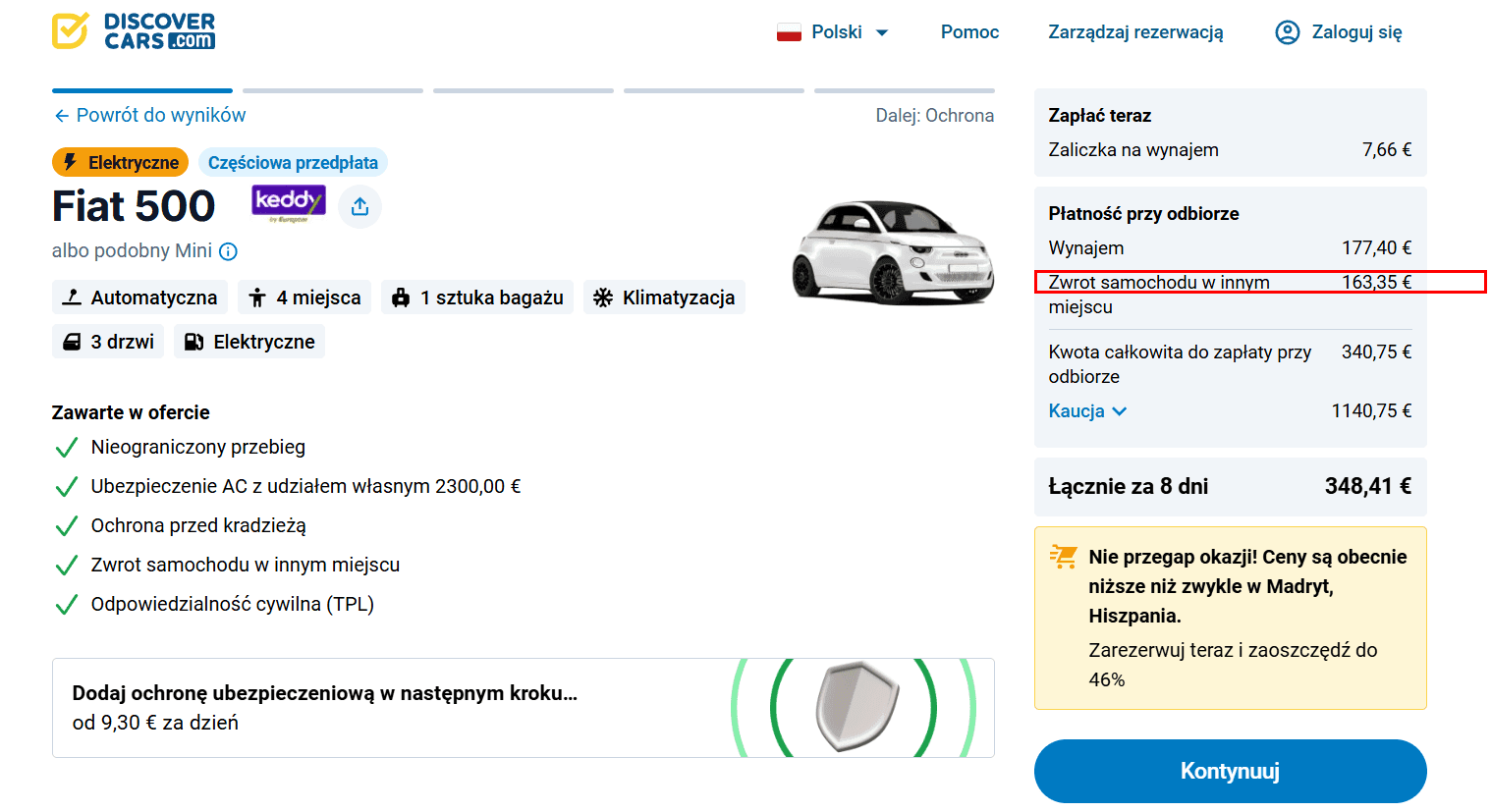Screen dimensions: 1491x812
Task: Click the 'Zaliczka na wynajem' row
Action: coord(1230,150)
